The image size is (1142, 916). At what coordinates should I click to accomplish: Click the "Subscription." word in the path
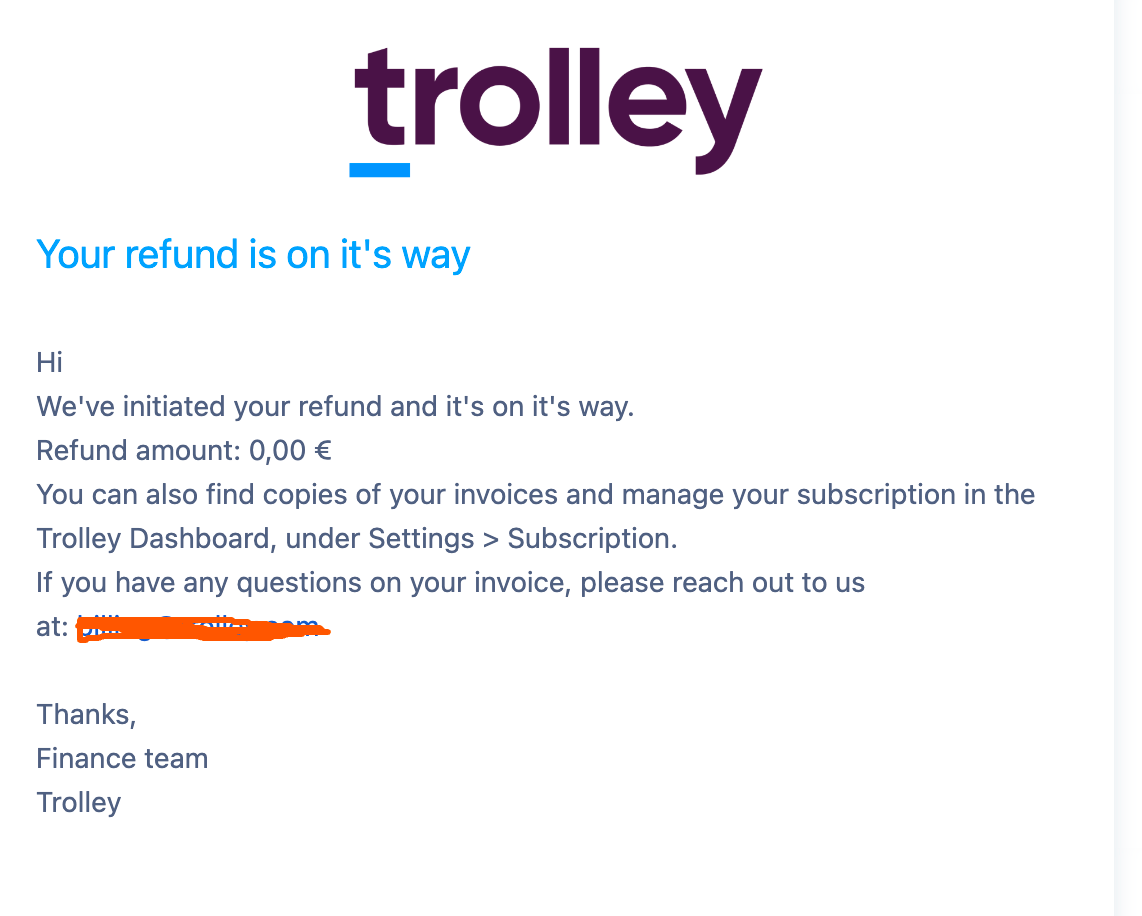pyautogui.click(x=592, y=539)
